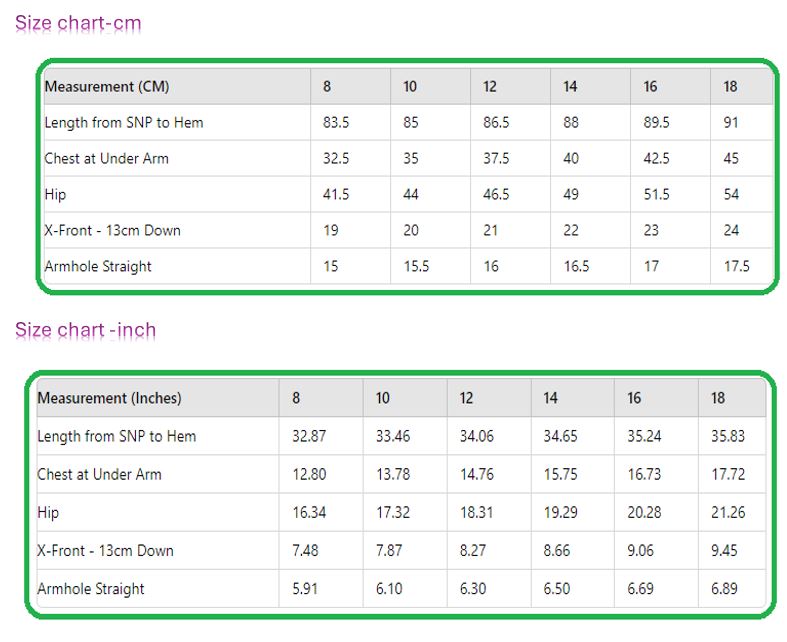Select the size 18 column header in the CM table
This screenshot has width=787, height=642.
pyautogui.click(x=731, y=87)
